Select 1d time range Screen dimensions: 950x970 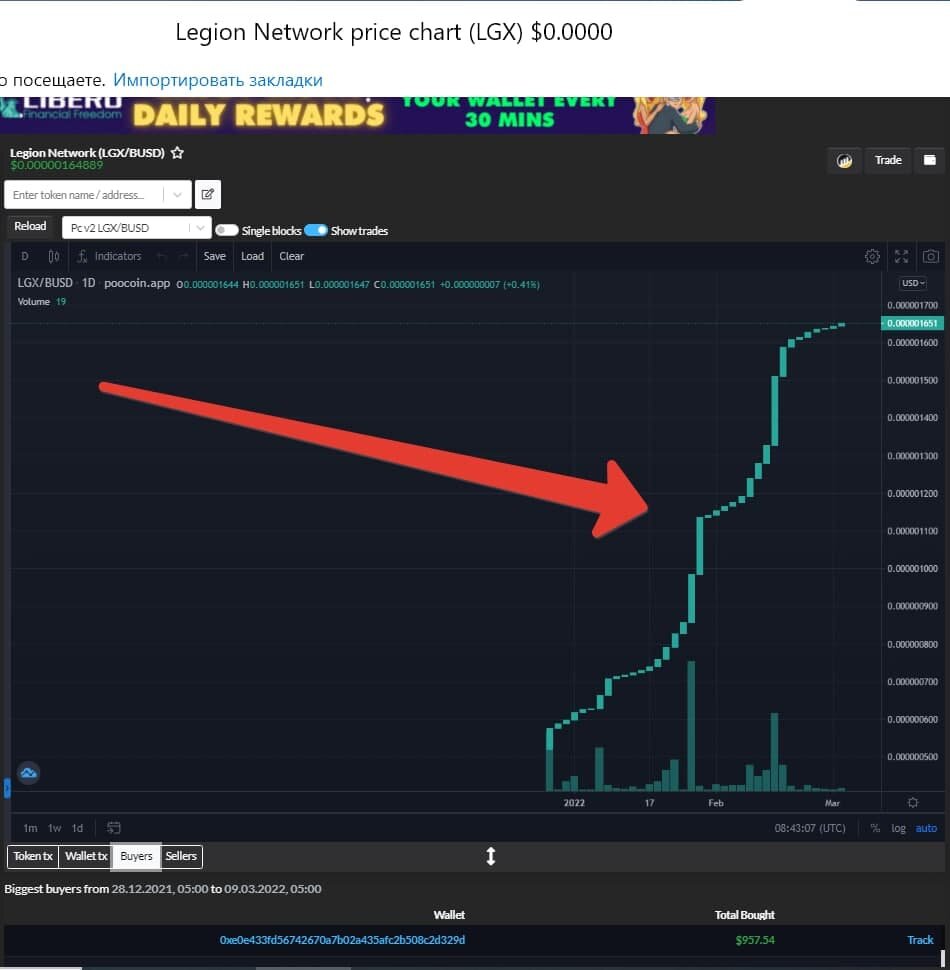(77, 828)
